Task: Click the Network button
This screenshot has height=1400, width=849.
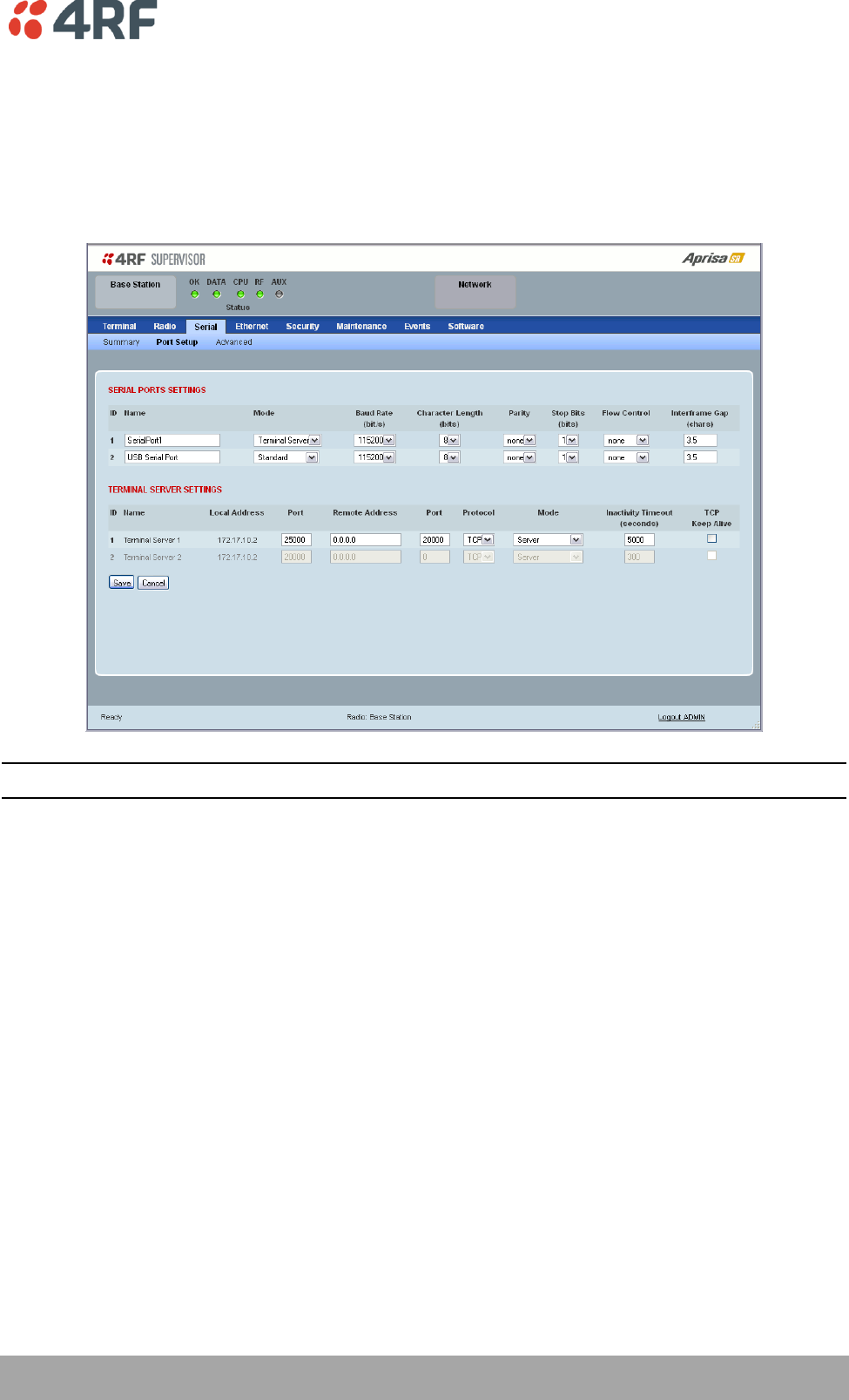Action: point(475,292)
